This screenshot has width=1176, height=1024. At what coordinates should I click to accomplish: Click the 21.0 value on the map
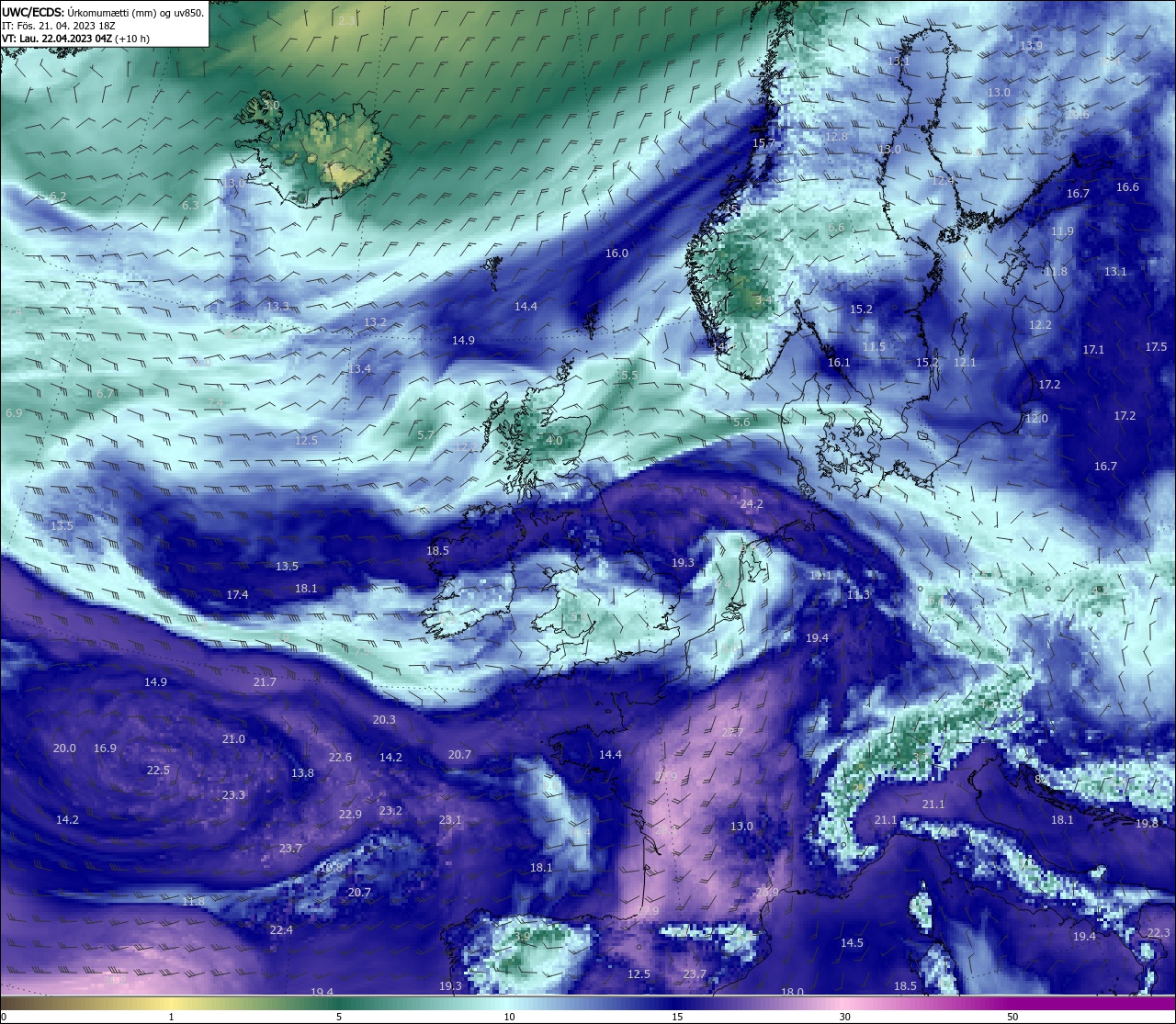233,739
